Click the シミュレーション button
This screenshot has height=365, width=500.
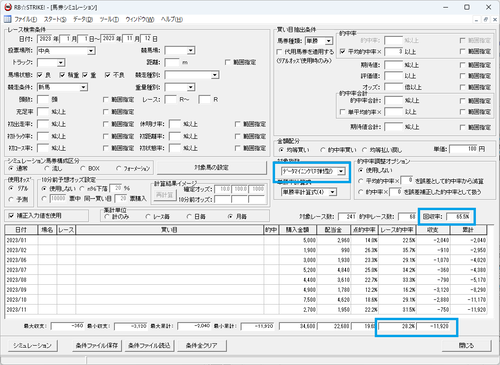[x=32, y=345]
